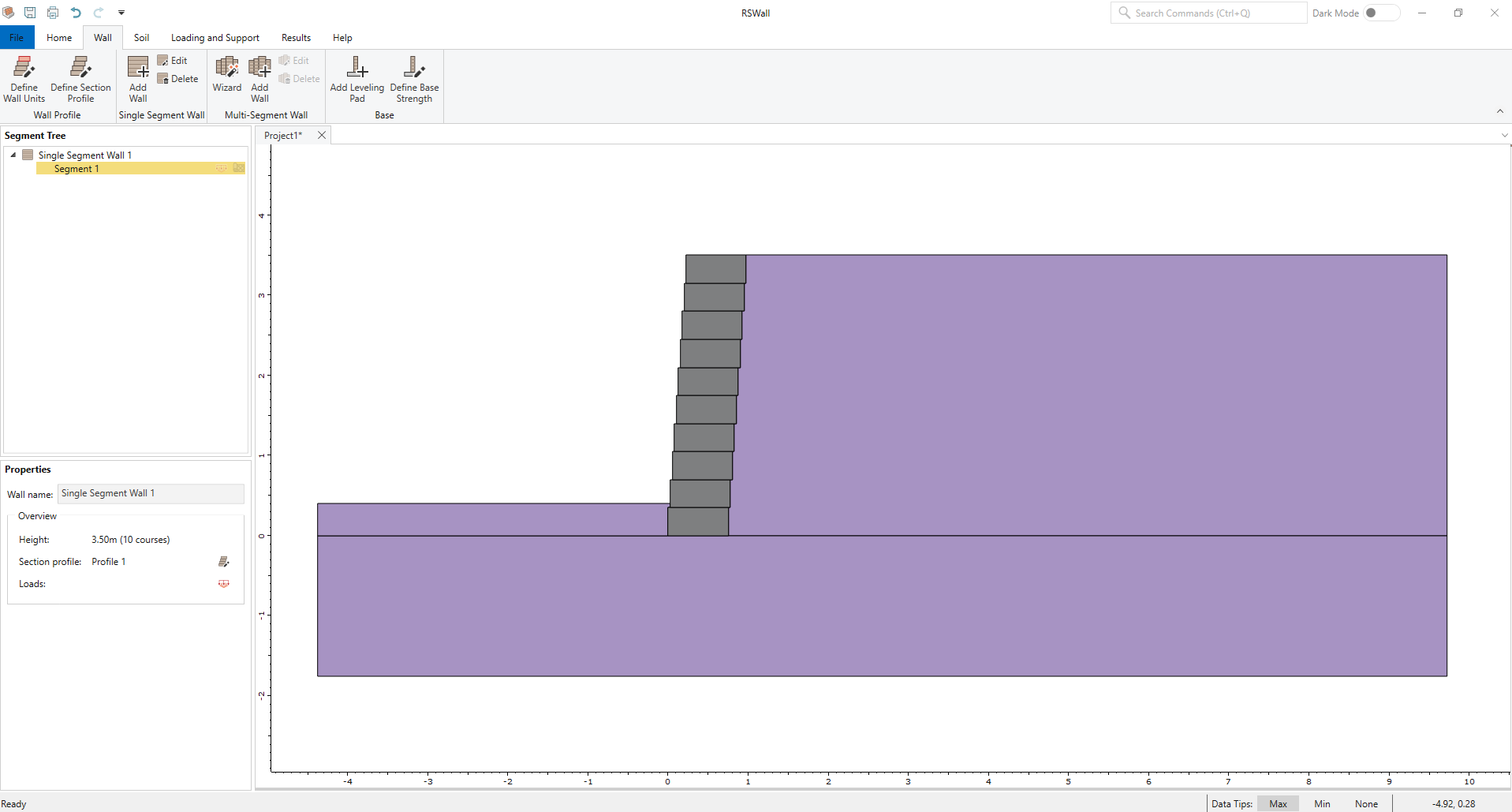This screenshot has width=1512, height=812.
Task: Click greyed Edit in Multi-Segment Wall group
Action: pos(293,61)
